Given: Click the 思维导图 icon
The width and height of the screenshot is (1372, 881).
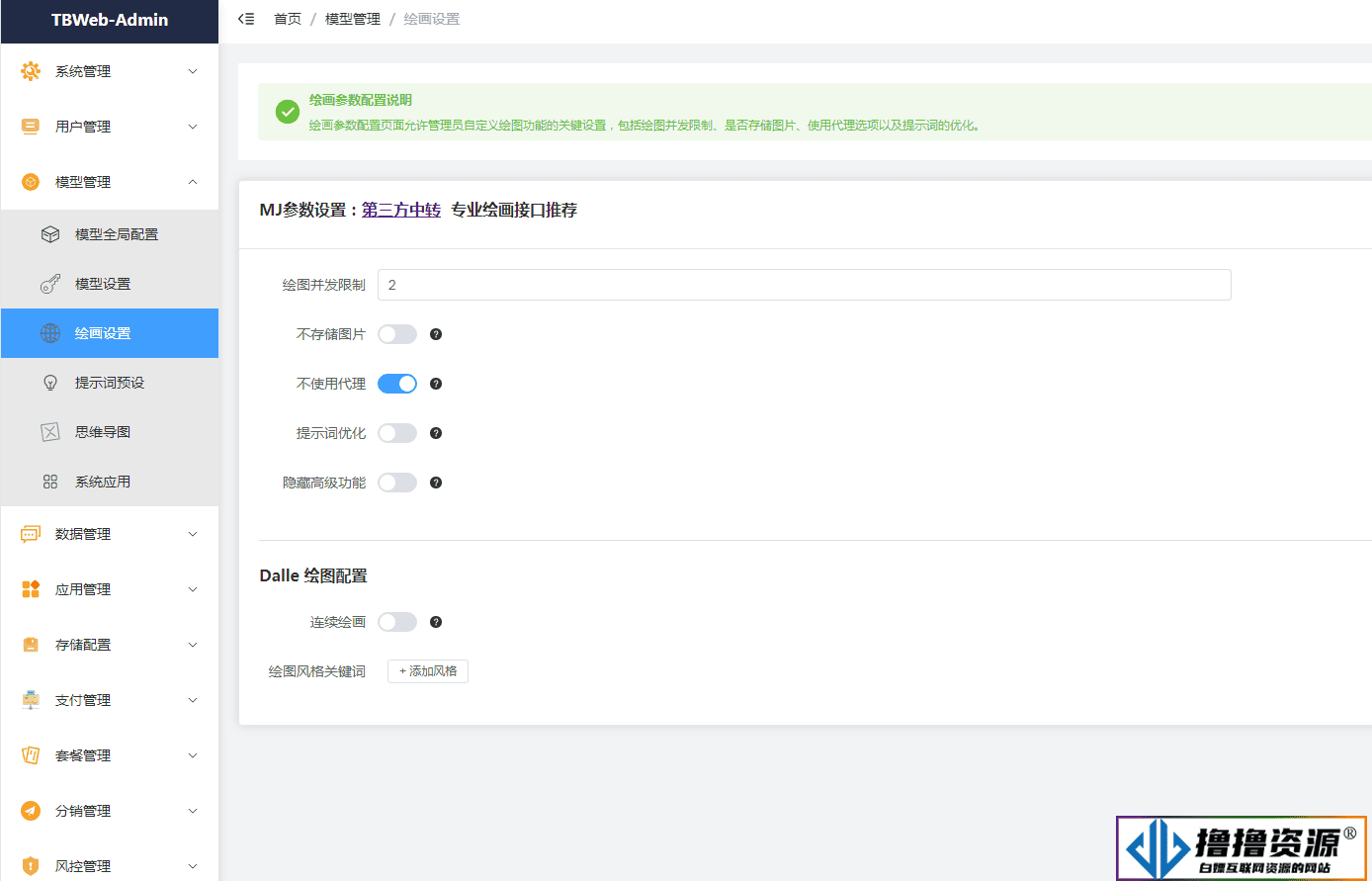Looking at the screenshot, I should [x=50, y=432].
